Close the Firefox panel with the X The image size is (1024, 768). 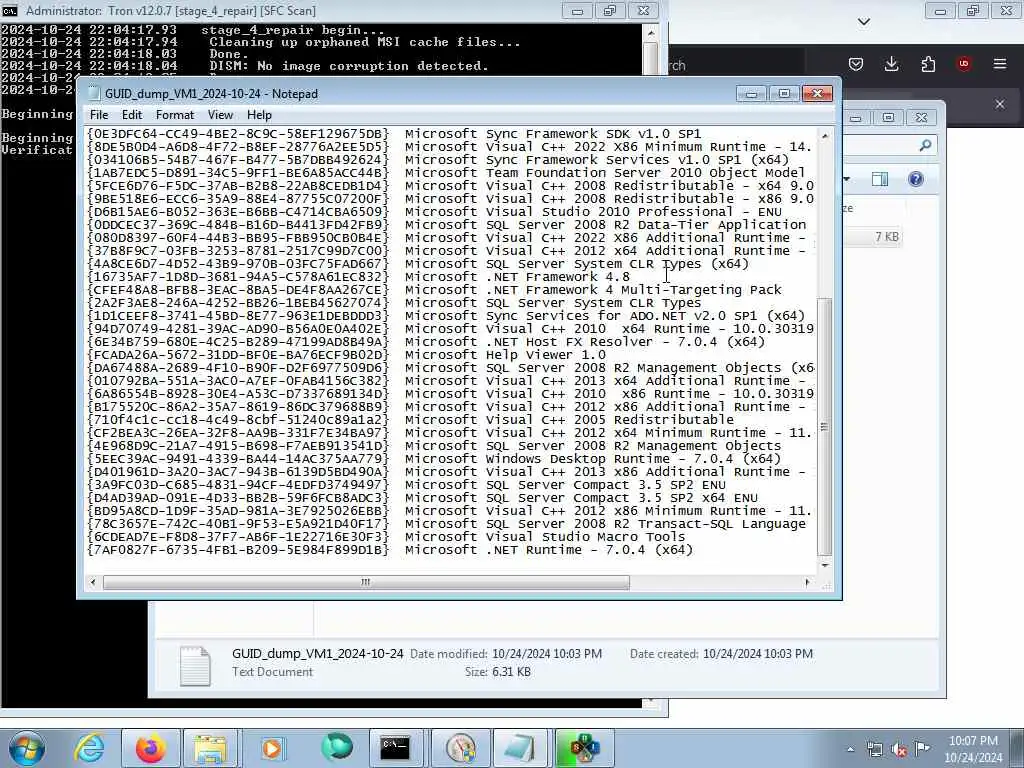[x=1000, y=104]
